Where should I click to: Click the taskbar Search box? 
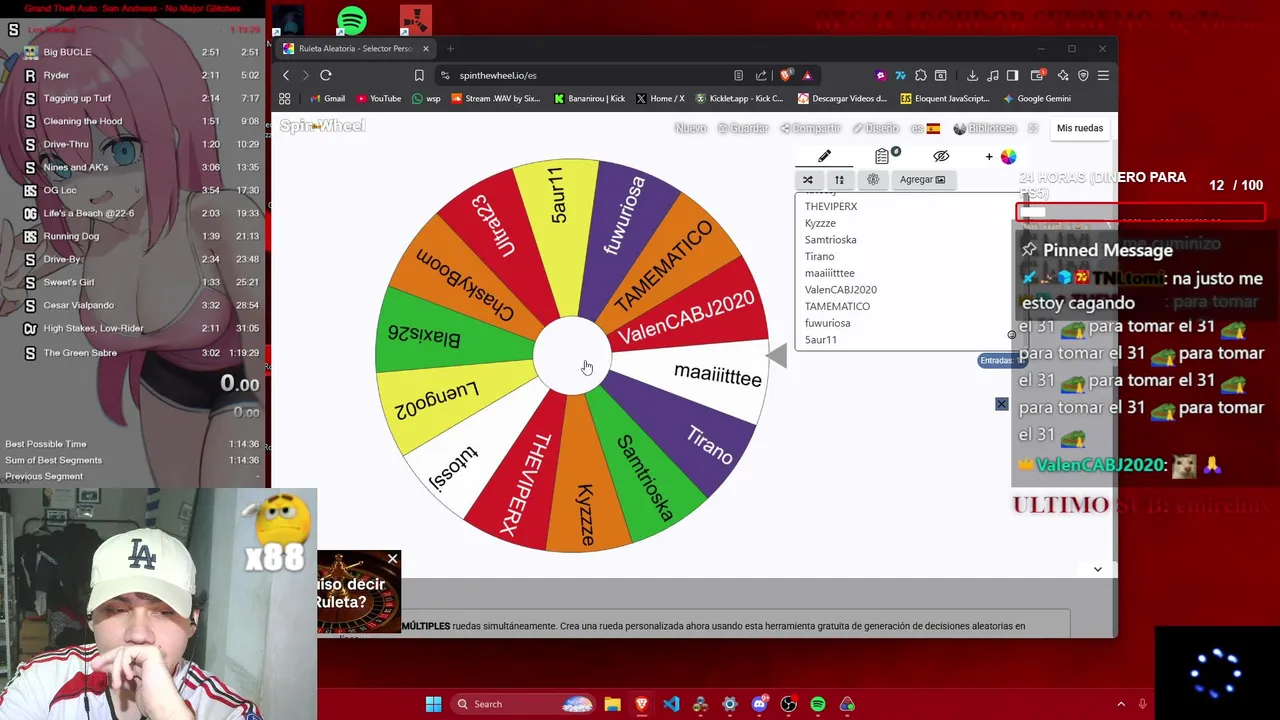pyautogui.click(x=523, y=704)
